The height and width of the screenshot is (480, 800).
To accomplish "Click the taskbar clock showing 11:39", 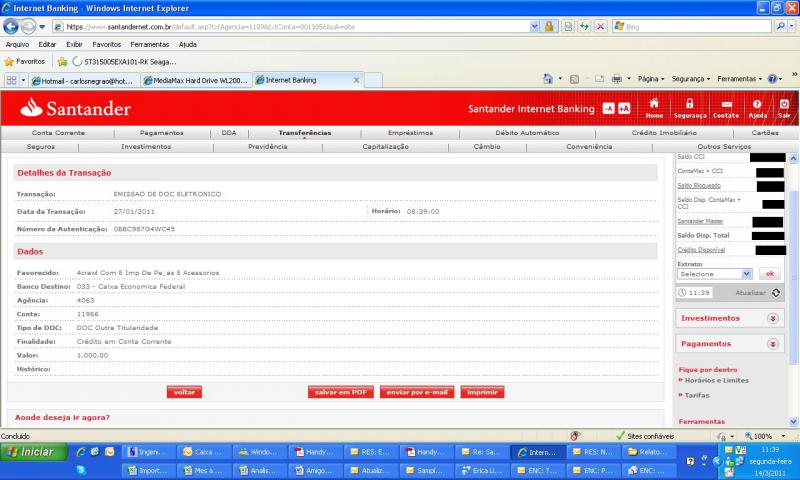I will point(770,450).
